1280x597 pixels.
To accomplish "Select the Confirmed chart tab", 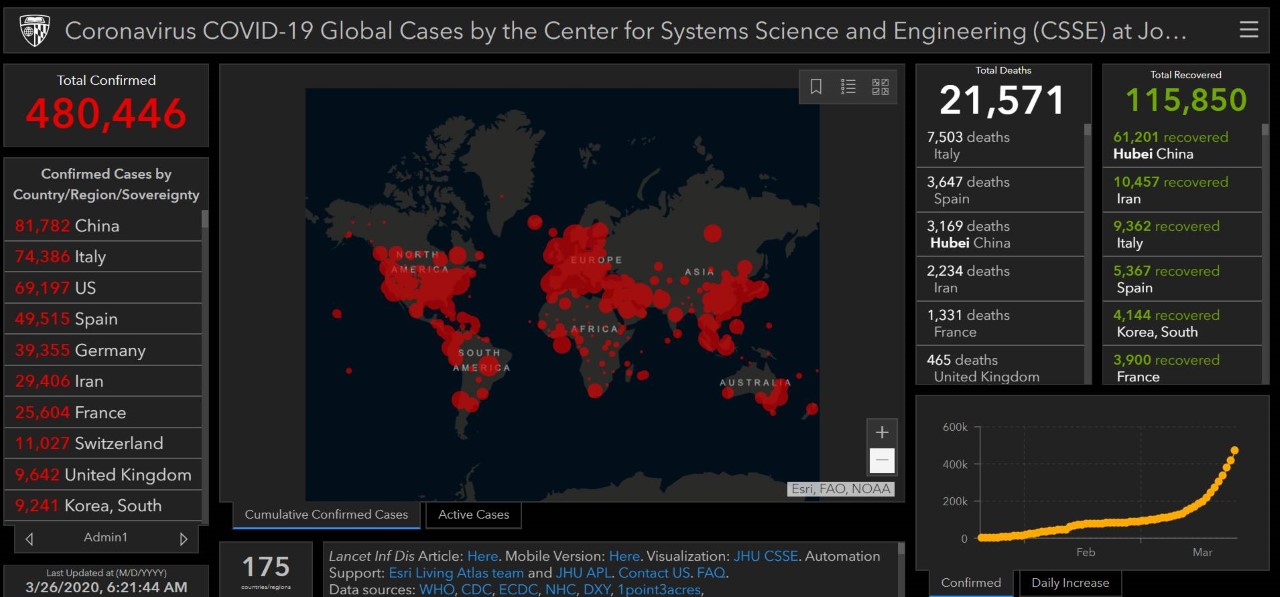I will click(971, 583).
